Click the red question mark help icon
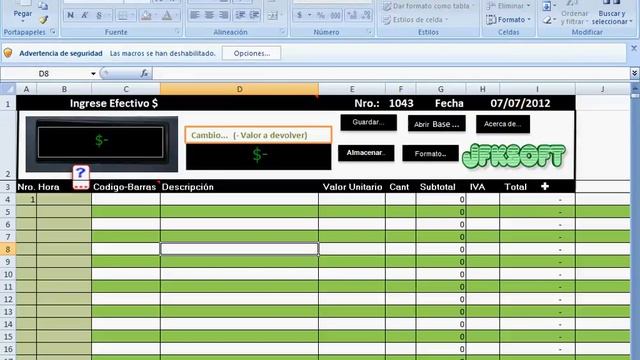The image size is (640, 360). [x=81, y=178]
